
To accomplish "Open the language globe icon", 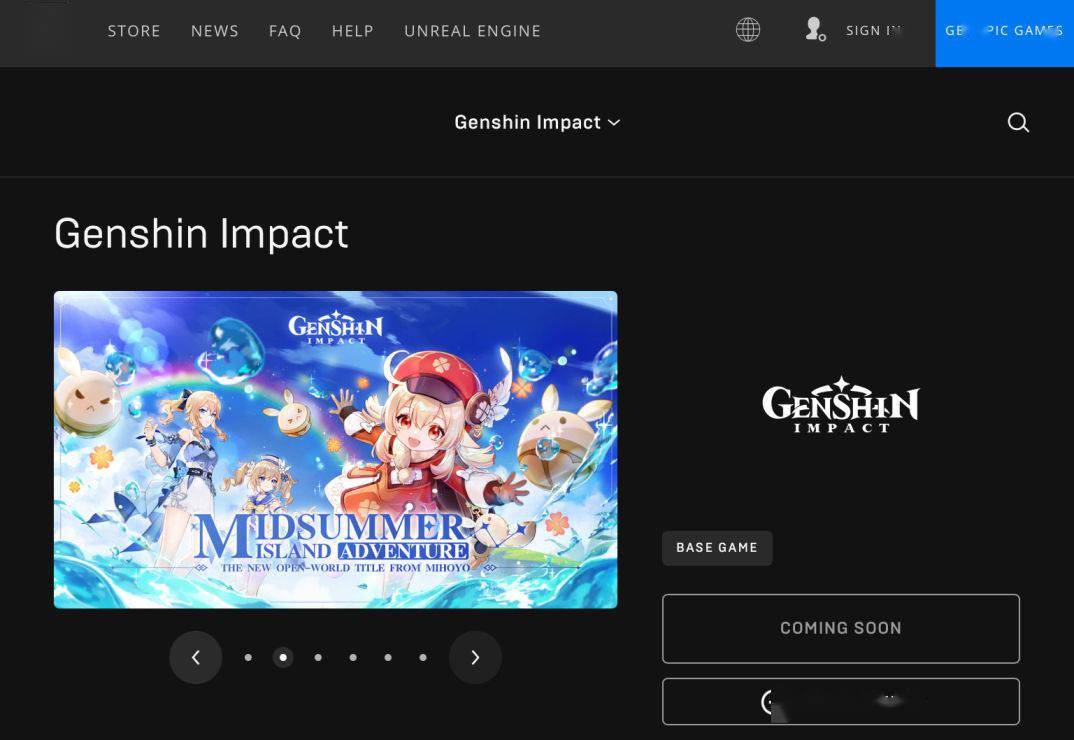I will tap(748, 30).
